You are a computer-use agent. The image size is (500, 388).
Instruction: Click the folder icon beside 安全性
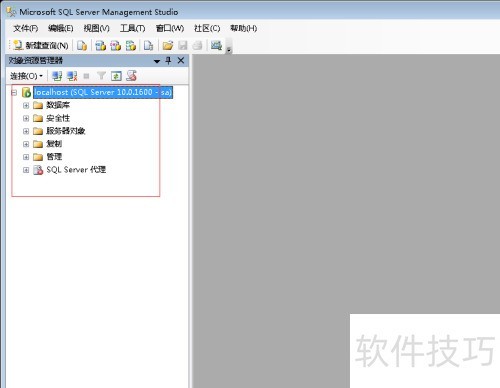click(x=38, y=118)
